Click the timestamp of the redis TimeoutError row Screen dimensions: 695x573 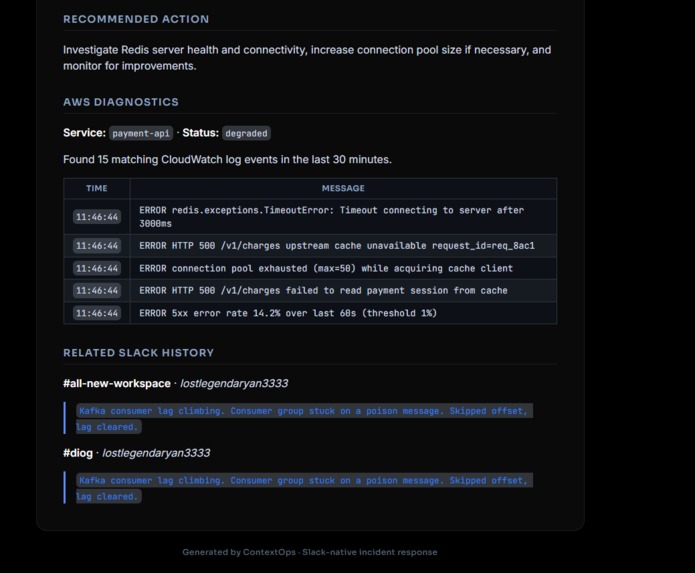(x=97, y=217)
